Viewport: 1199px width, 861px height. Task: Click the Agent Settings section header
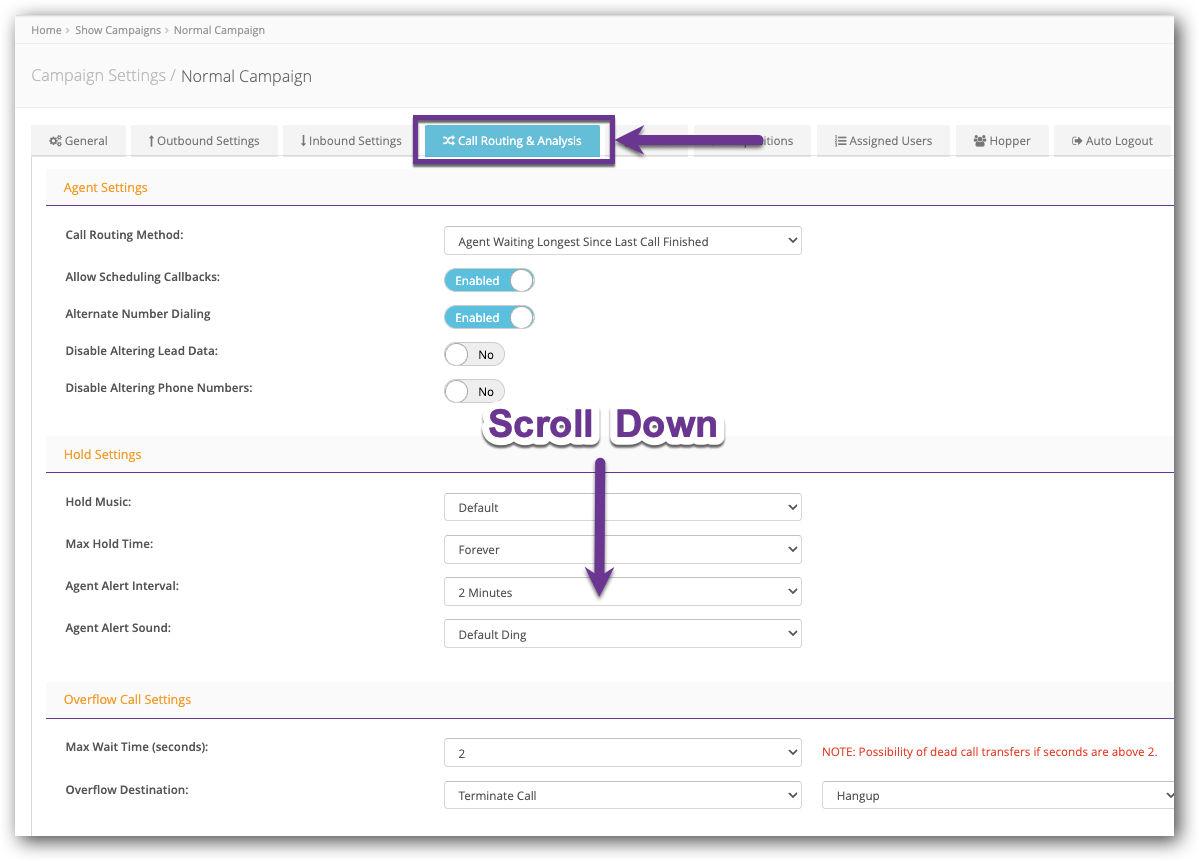pos(106,187)
